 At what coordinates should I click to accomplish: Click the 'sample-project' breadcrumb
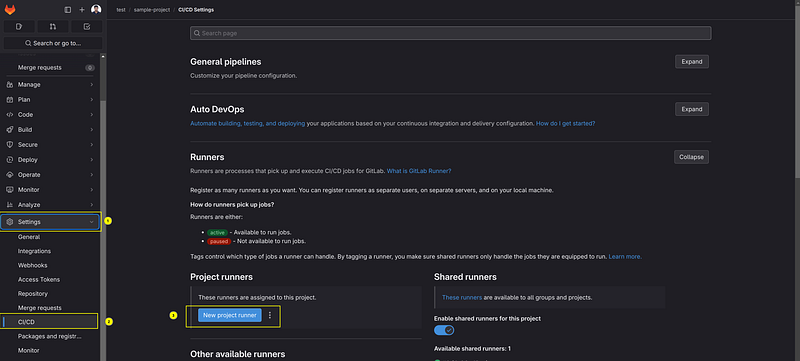coord(152,10)
